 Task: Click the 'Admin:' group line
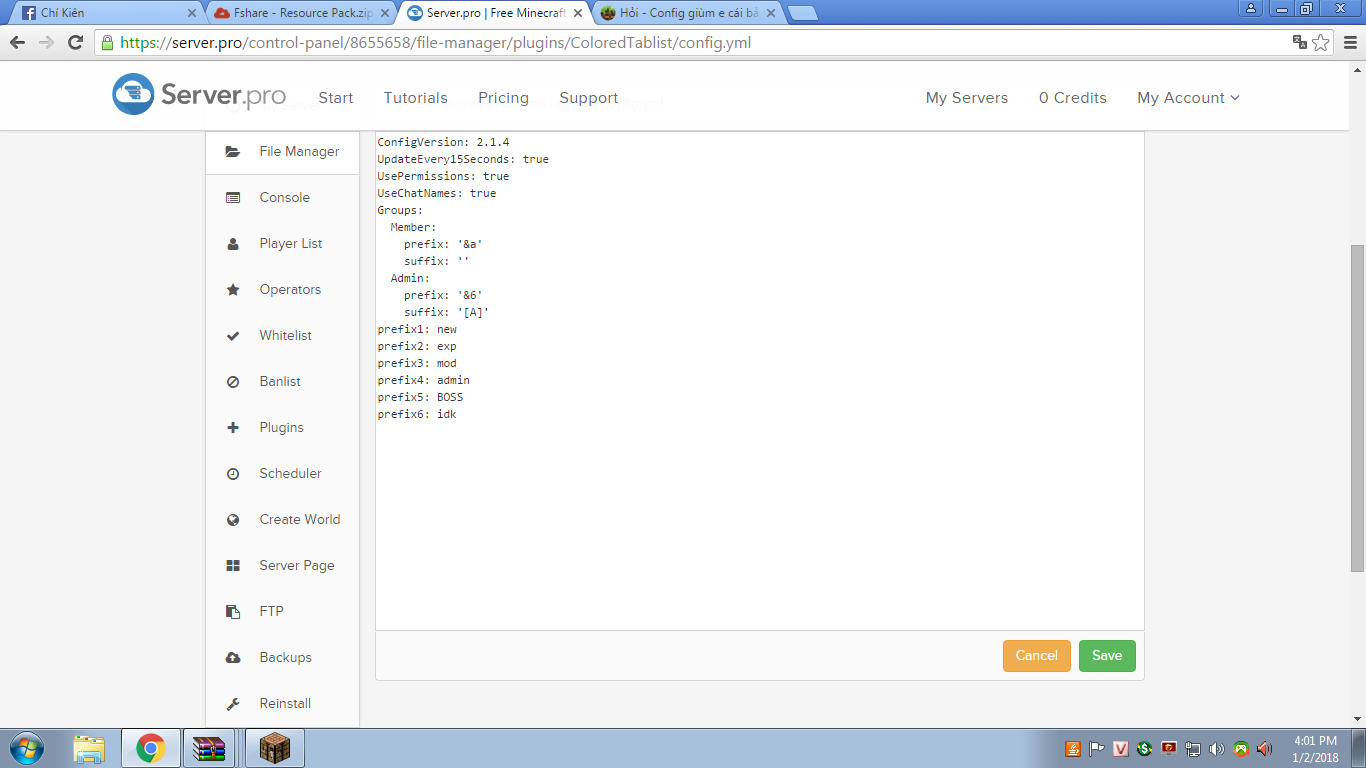[x=410, y=278]
